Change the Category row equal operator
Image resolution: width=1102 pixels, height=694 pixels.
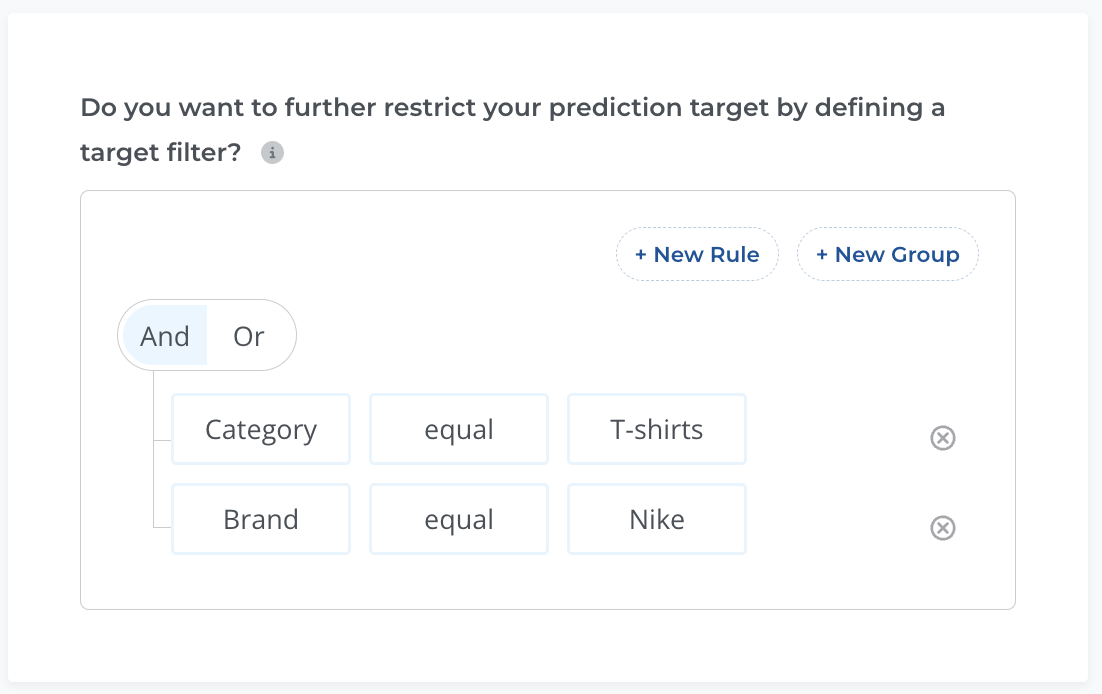[459, 429]
